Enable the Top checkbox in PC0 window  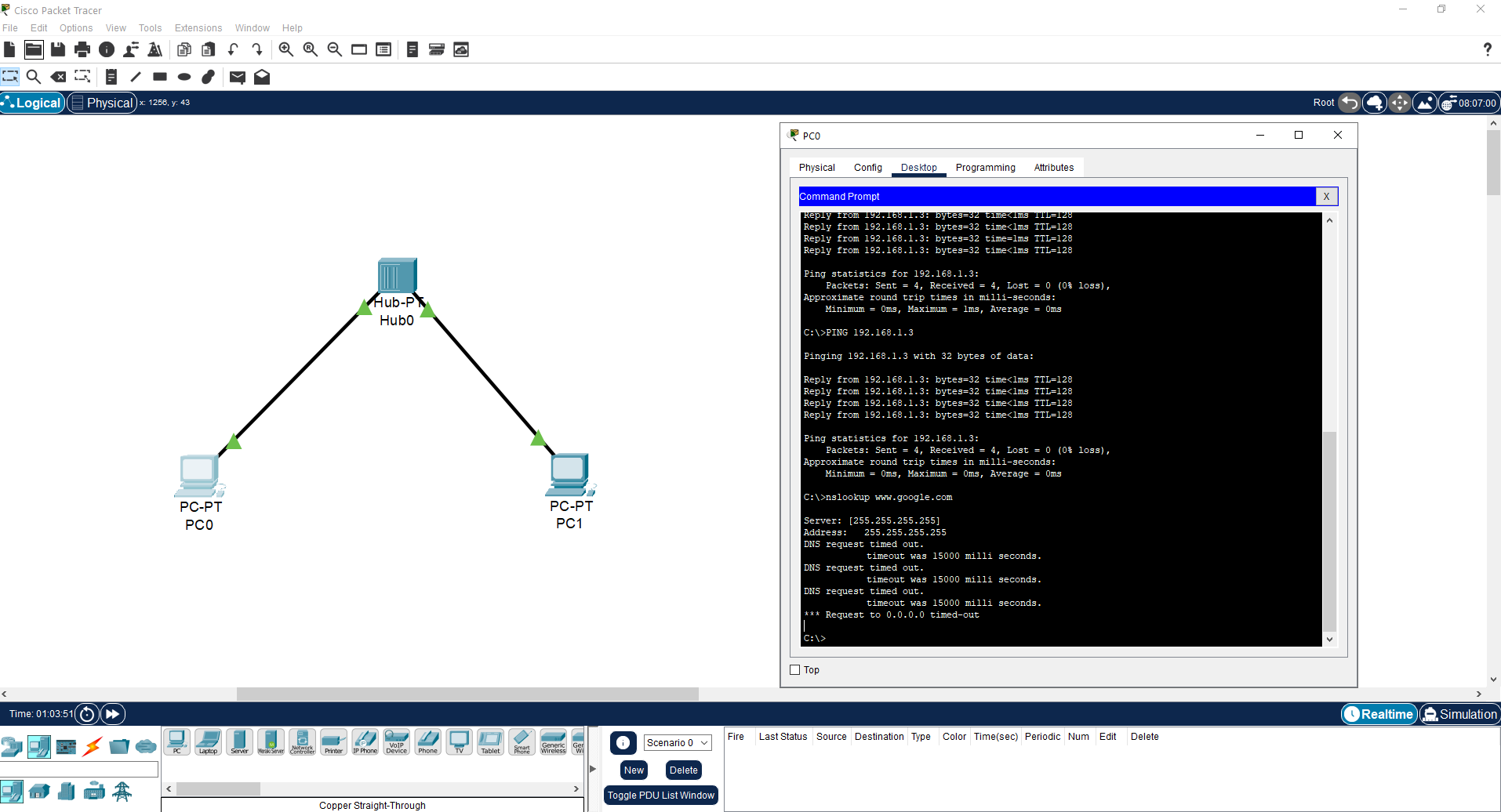point(795,670)
